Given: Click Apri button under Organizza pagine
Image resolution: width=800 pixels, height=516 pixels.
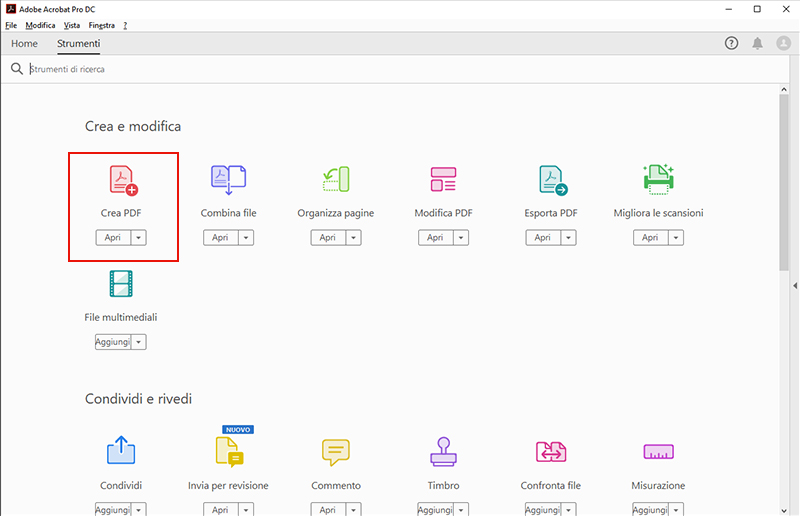Looking at the screenshot, I should pos(328,237).
